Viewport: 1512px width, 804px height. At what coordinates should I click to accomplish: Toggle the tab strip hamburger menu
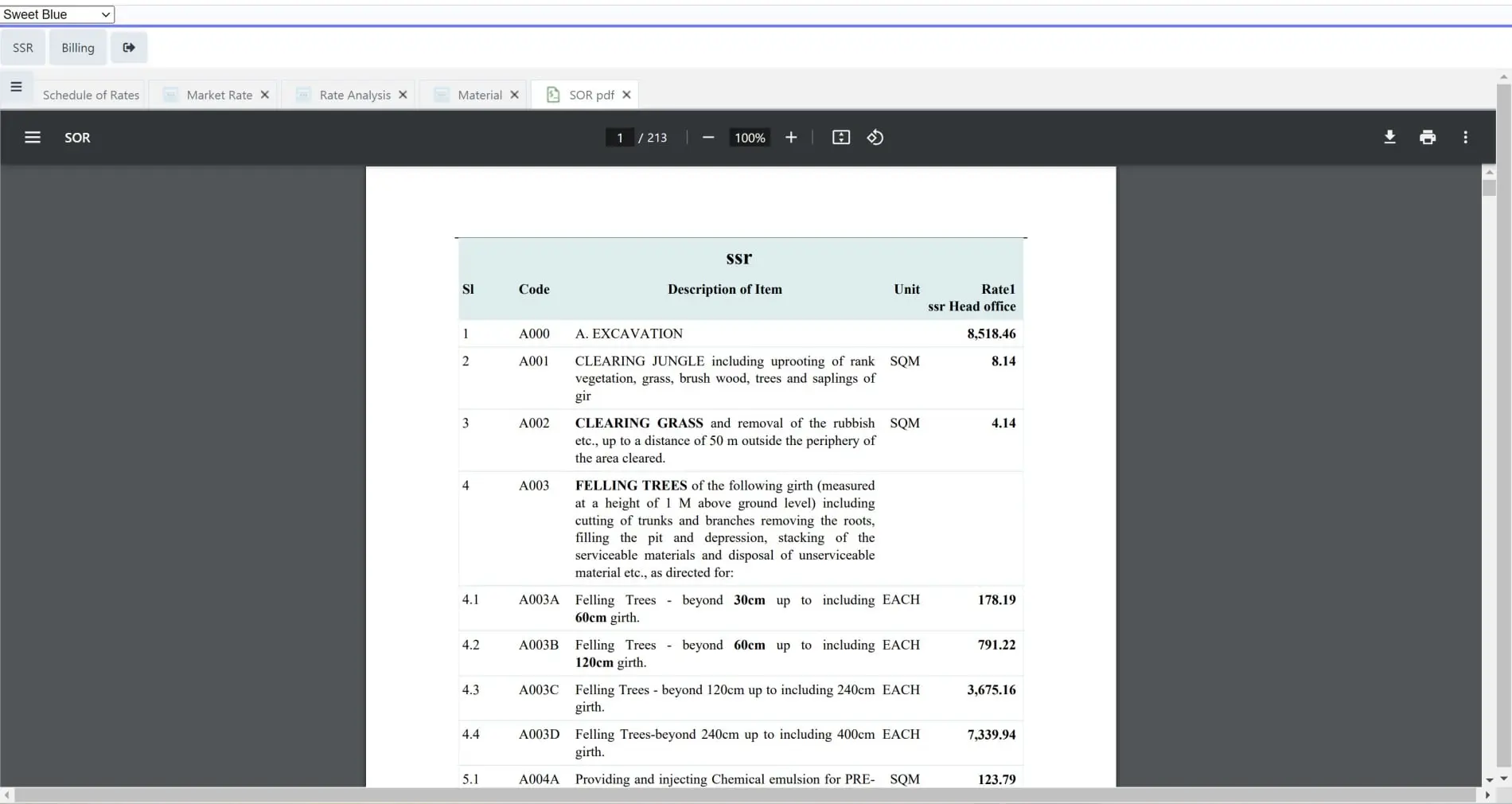tap(16, 87)
